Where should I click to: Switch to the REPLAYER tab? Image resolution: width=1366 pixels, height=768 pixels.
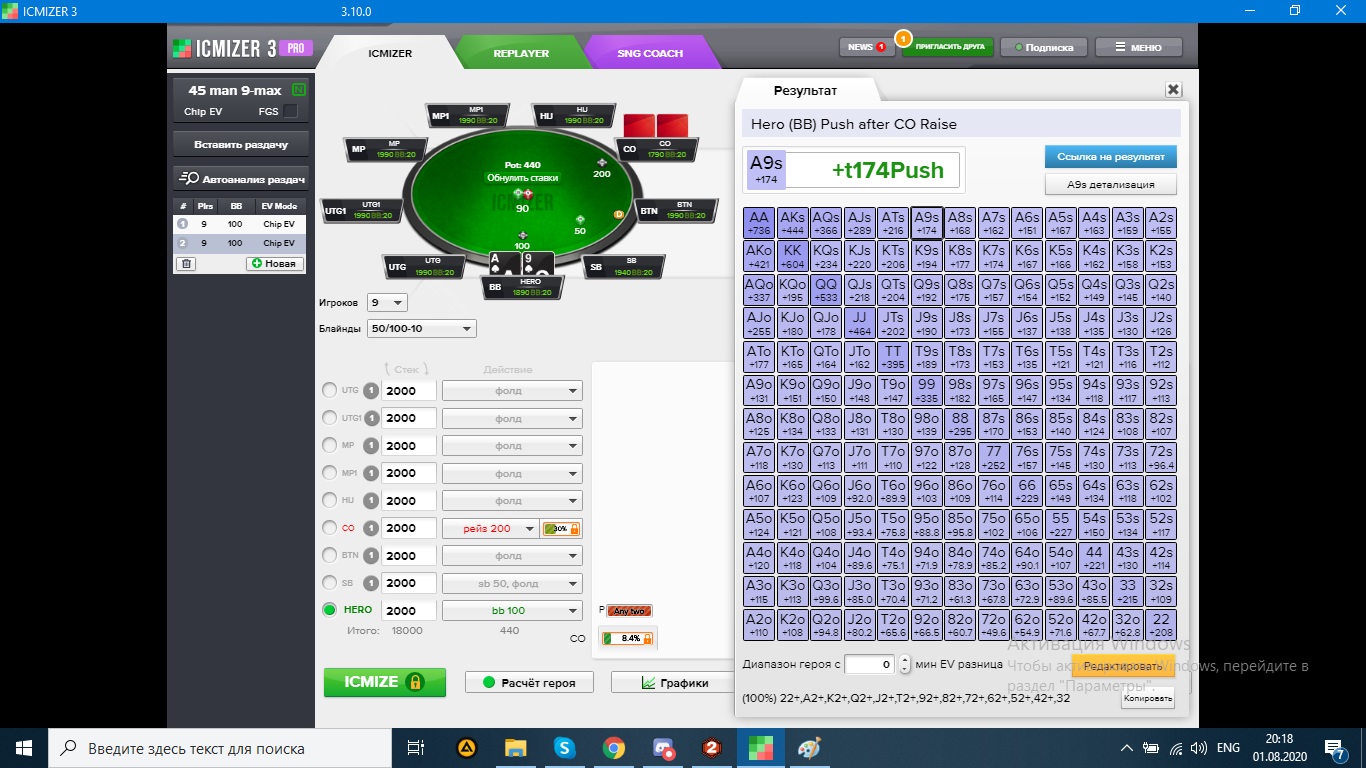pyautogui.click(x=521, y=53)
